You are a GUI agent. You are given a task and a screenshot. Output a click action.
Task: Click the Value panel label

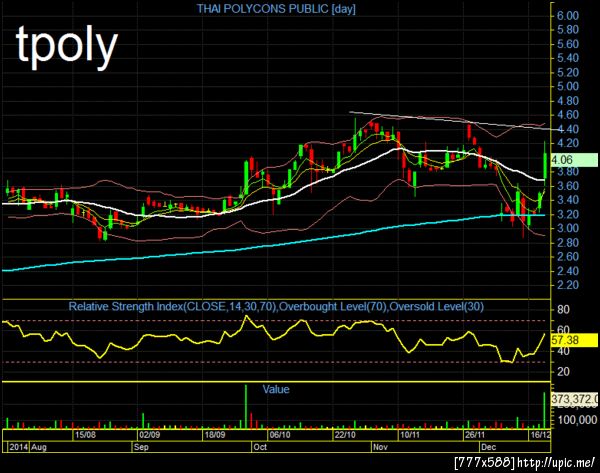[x=276, y=390]
